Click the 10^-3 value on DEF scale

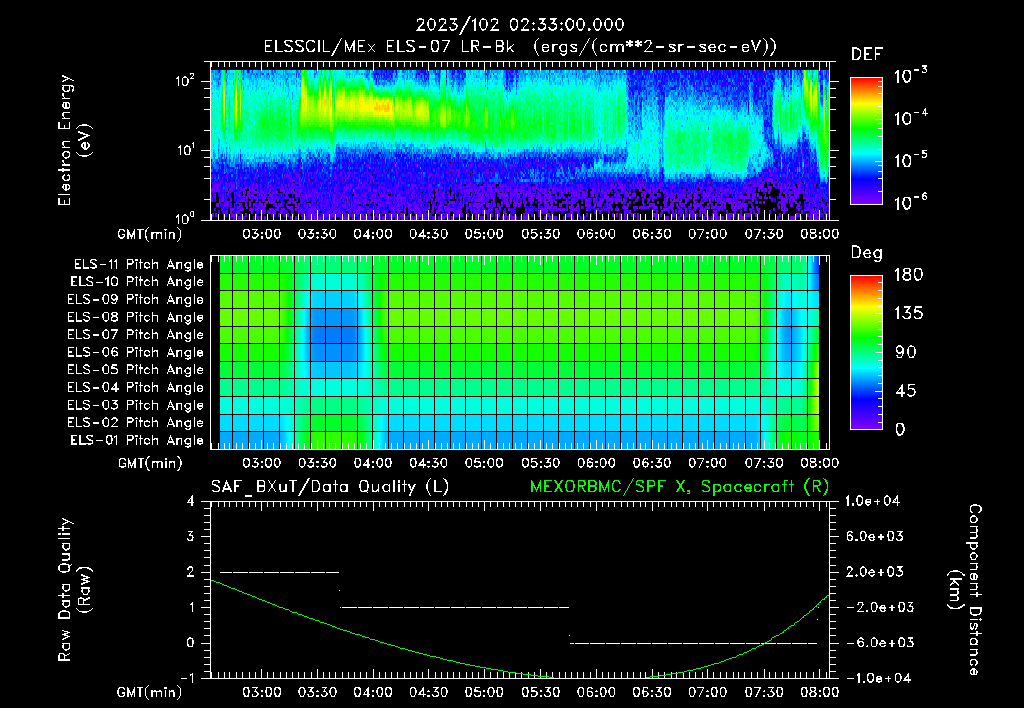pyautogui.click(x=910, y=75)
